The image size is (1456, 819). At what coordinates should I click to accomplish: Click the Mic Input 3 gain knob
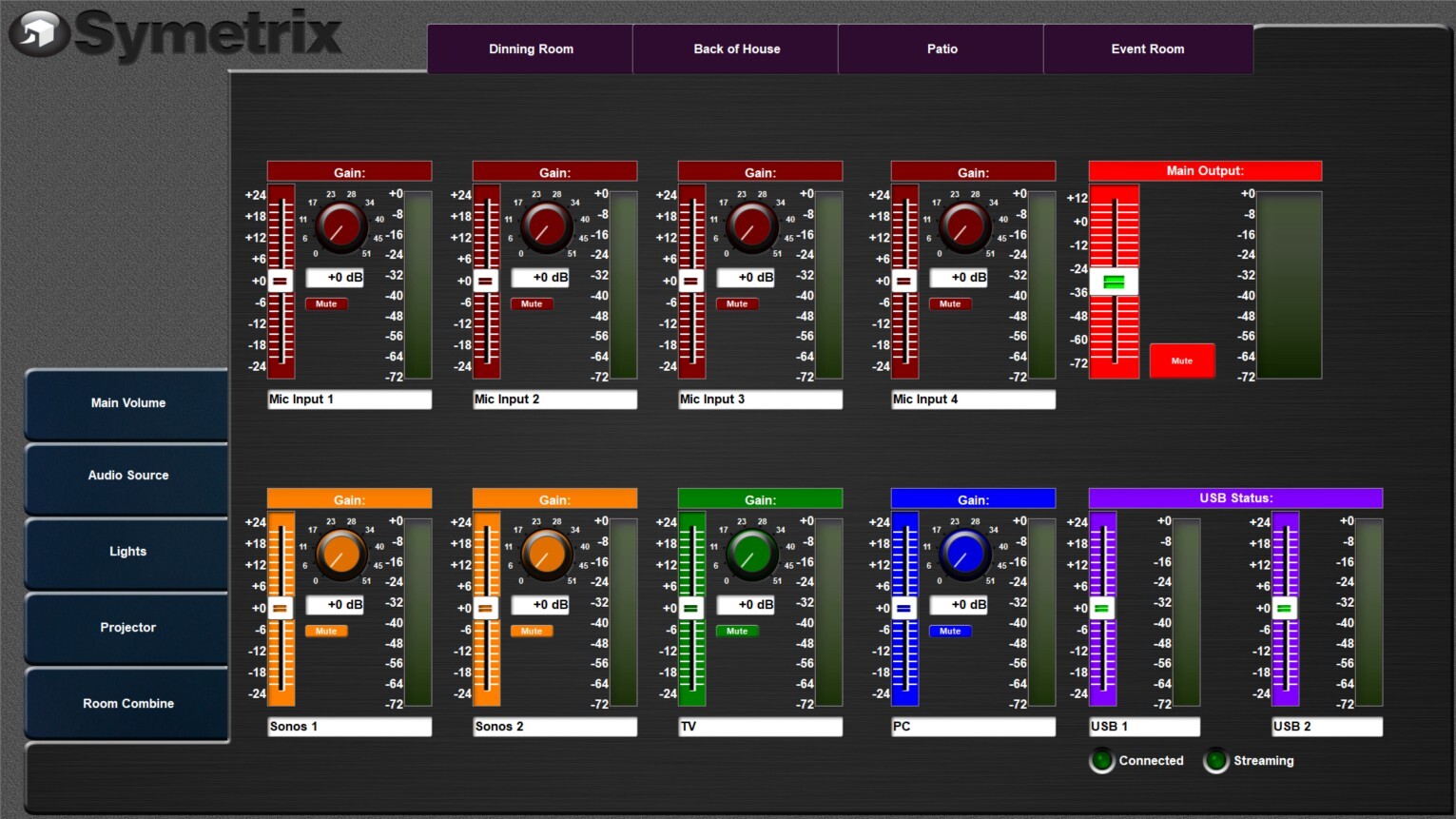(x=751, y=226)
